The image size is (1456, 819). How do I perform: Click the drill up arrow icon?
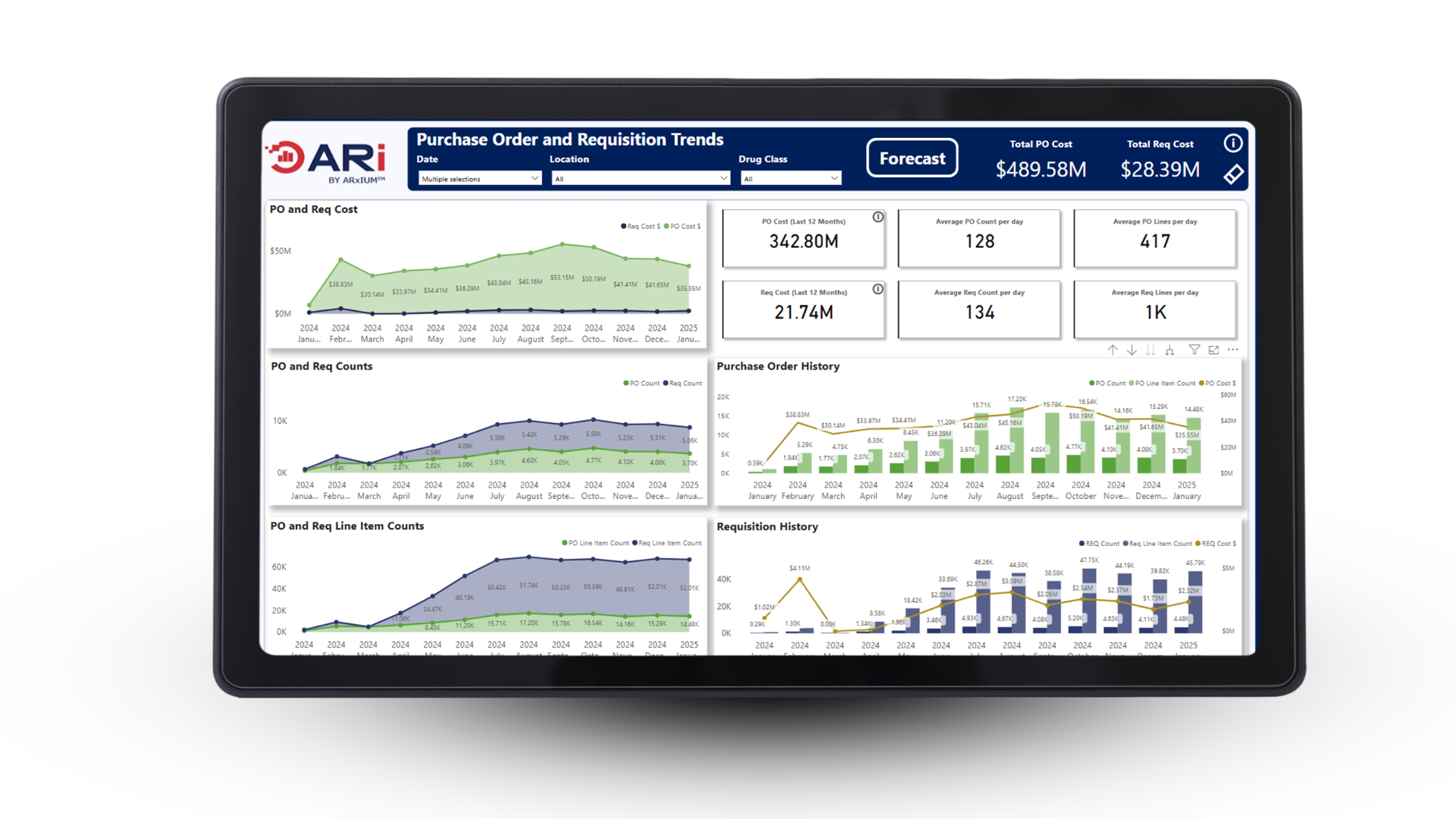1112,350
